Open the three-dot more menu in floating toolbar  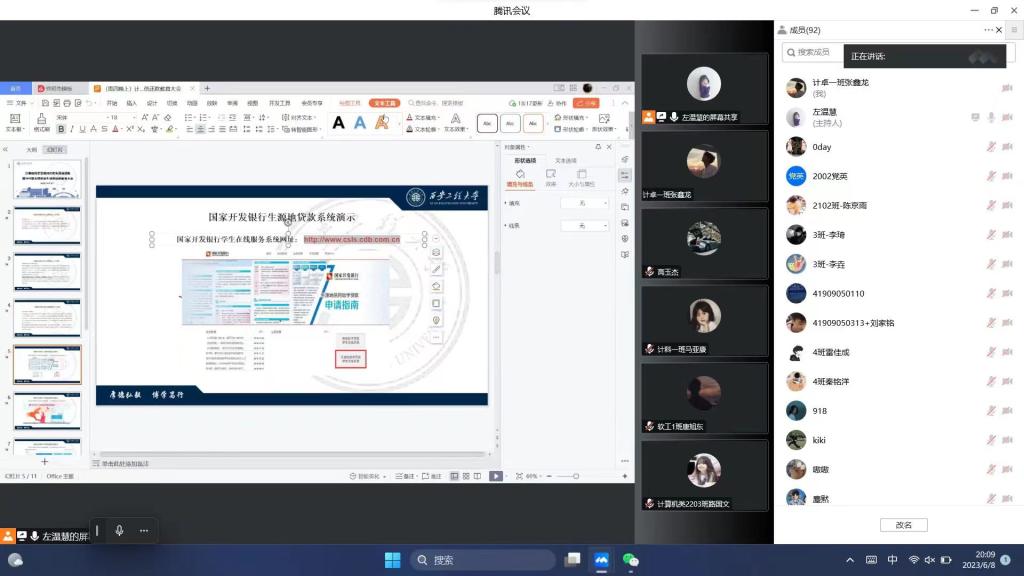tap(144, 530)
